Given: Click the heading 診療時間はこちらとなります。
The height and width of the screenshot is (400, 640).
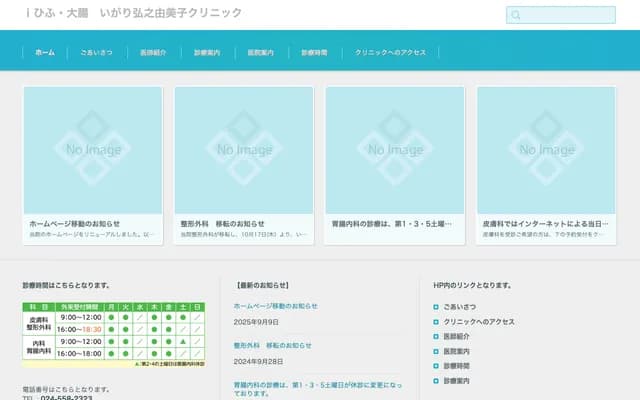Looking at the screenshot, I should [x=66, y=285].
